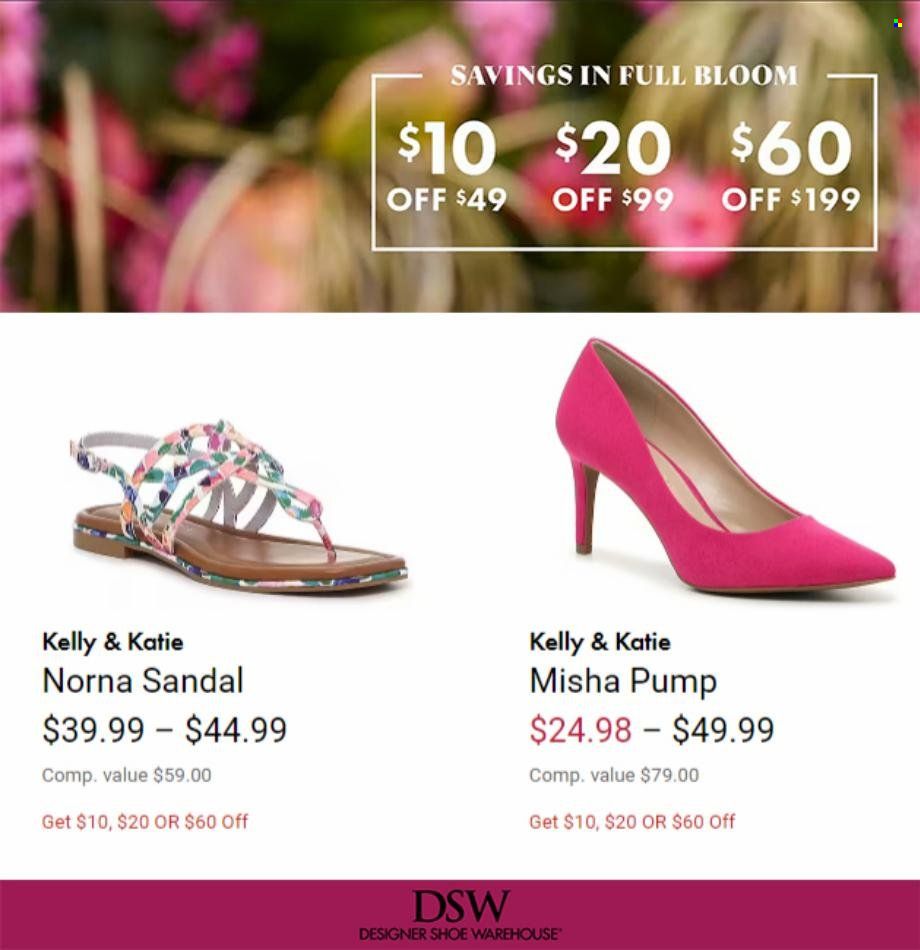Click Kelly & Katie brand above Misha Pump
Image resolution: width=920 pixels, height=950 pixels.
tap(600, 642)
